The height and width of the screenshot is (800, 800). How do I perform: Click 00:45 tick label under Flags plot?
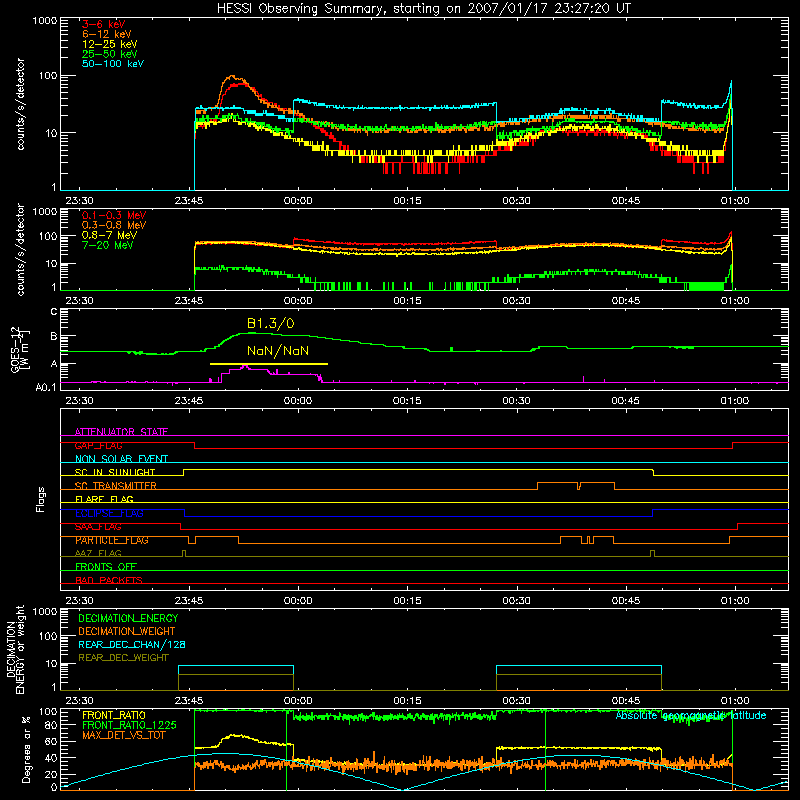pyautogui.click(x=626, y=601)
